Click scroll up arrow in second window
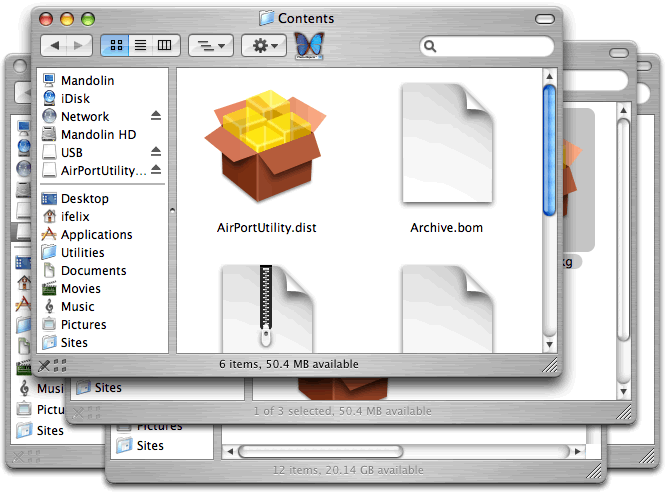665x492 pixels. point(623,110)
